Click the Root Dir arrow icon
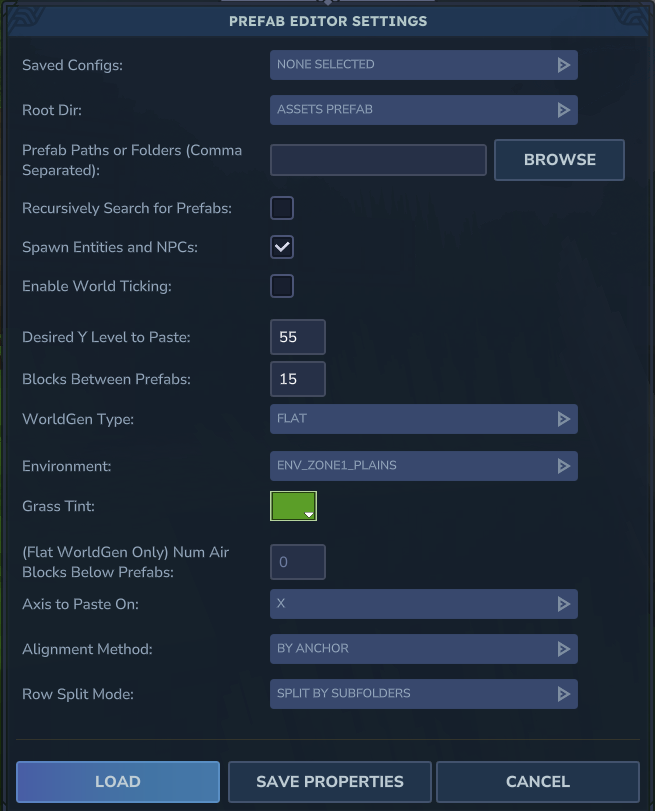Image resolution: width=655 pixels, height=811 pixels. point(563,110)
